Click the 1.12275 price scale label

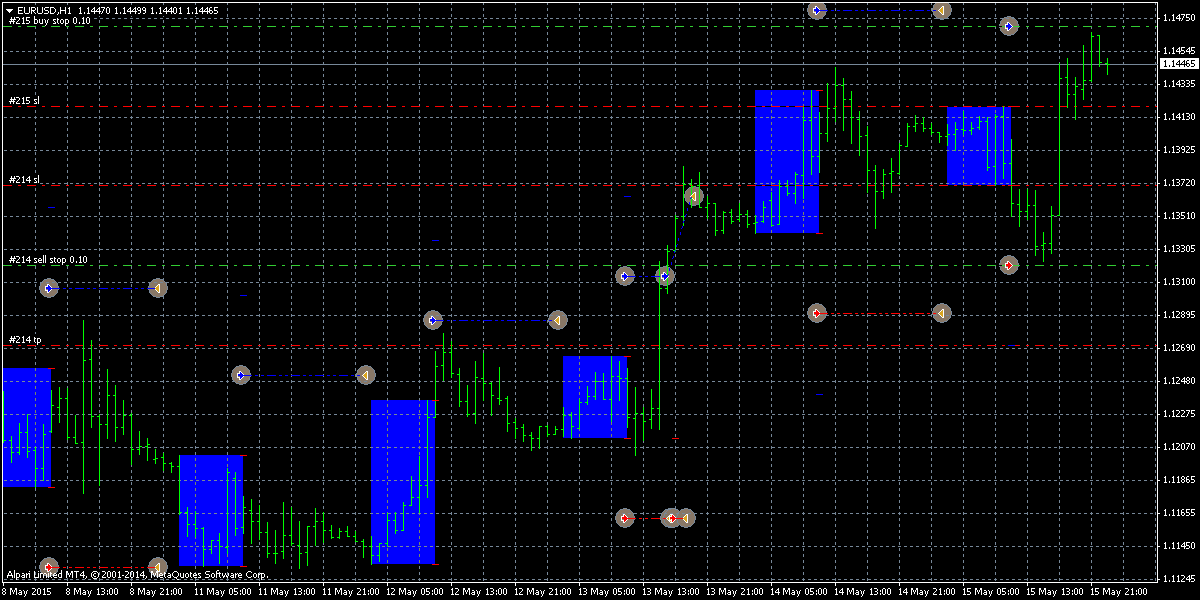(x=1179, y=413)
